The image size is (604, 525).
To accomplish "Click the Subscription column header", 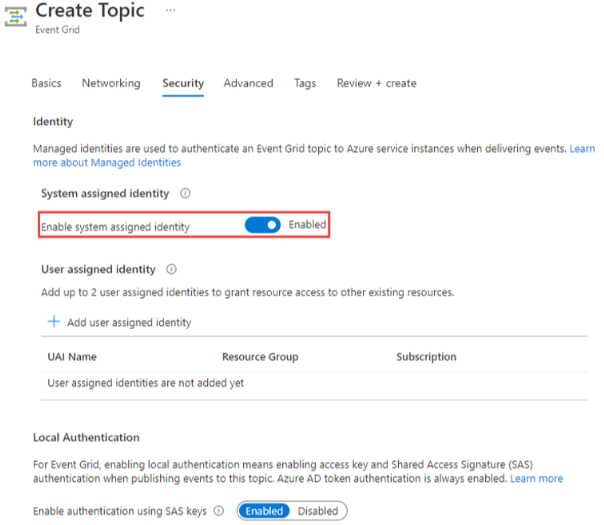I will (426, 357).
